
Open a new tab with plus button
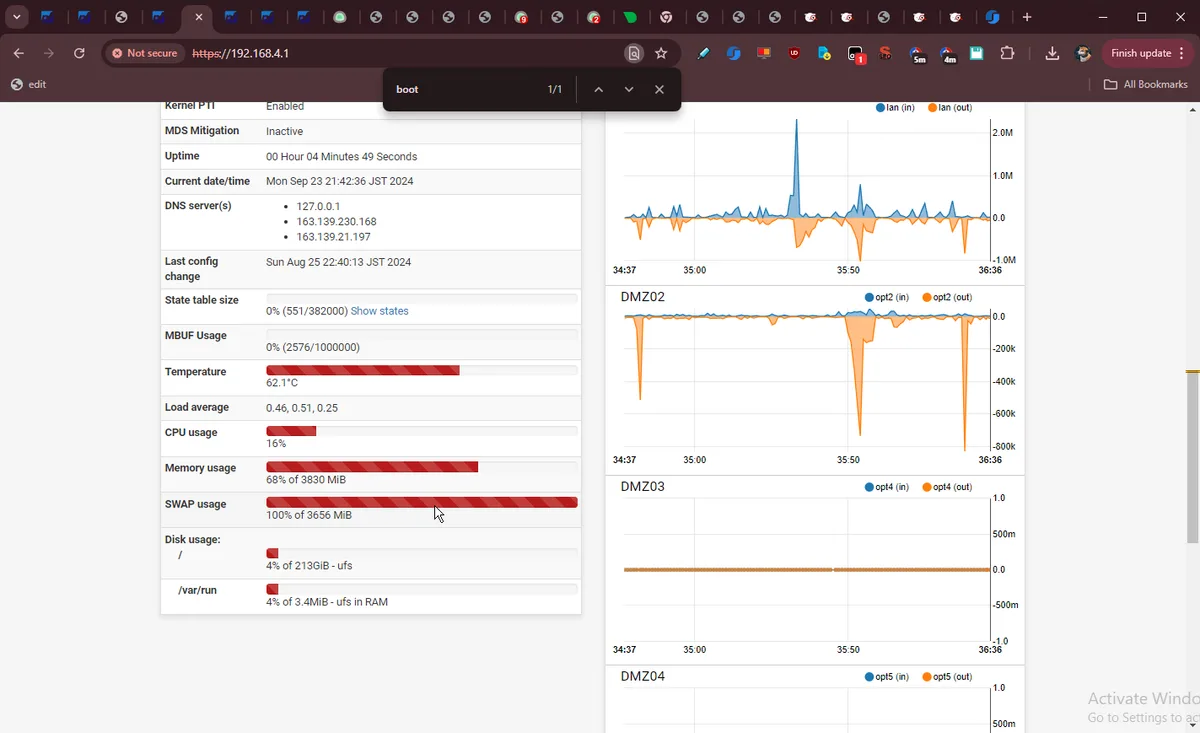pos(1027,17)
